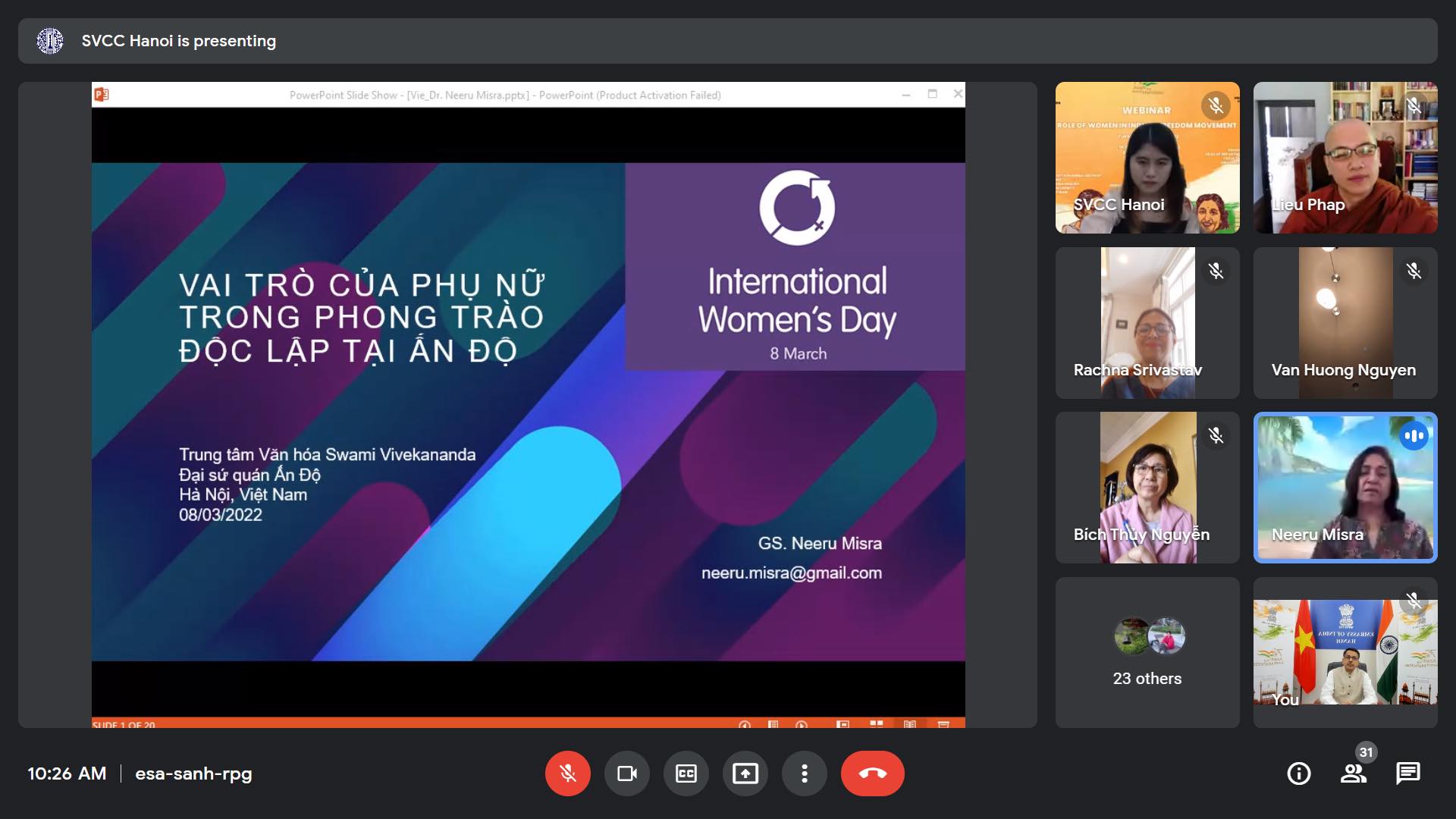The image size is (1456, 819).
Task: Turn on closed captions
Action: 686,773
